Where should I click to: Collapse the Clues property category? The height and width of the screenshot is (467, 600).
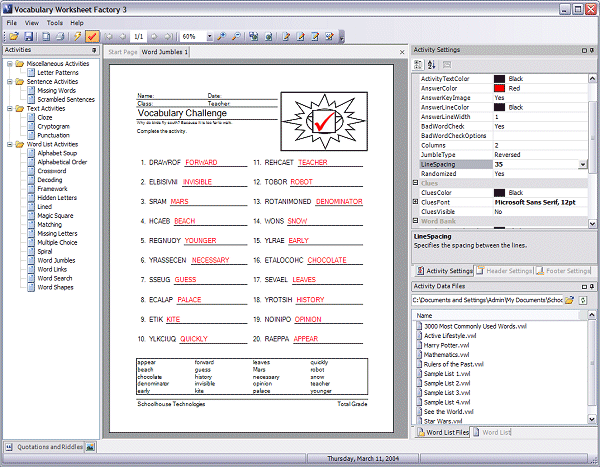coord(415,183)
